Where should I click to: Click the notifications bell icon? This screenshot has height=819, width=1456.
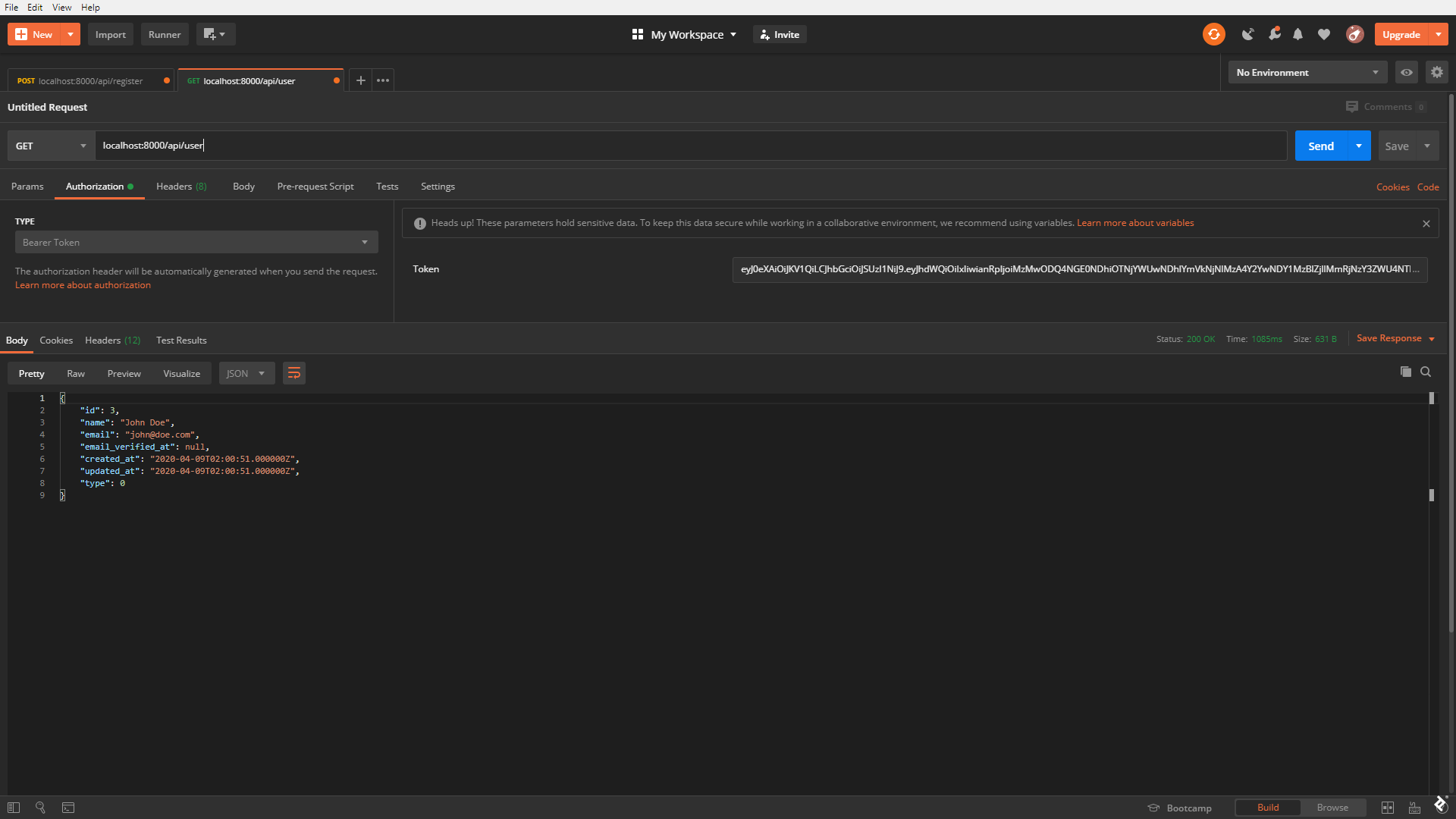pos(1298,34)
